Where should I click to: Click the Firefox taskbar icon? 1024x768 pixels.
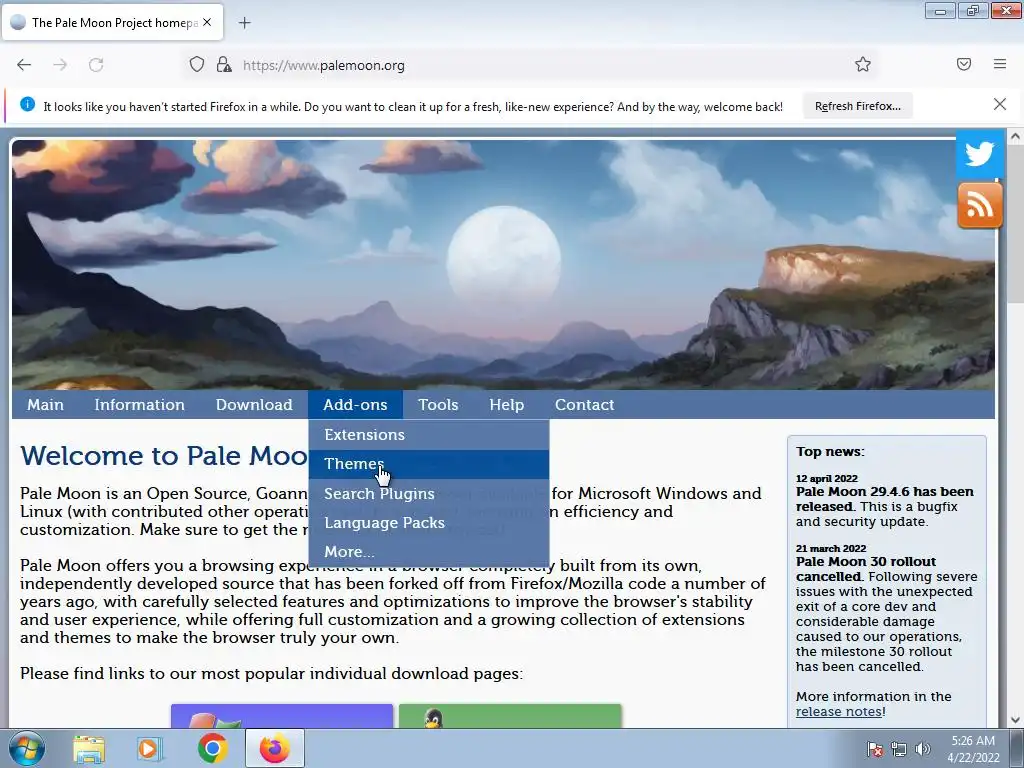click(x=274, y=748)
